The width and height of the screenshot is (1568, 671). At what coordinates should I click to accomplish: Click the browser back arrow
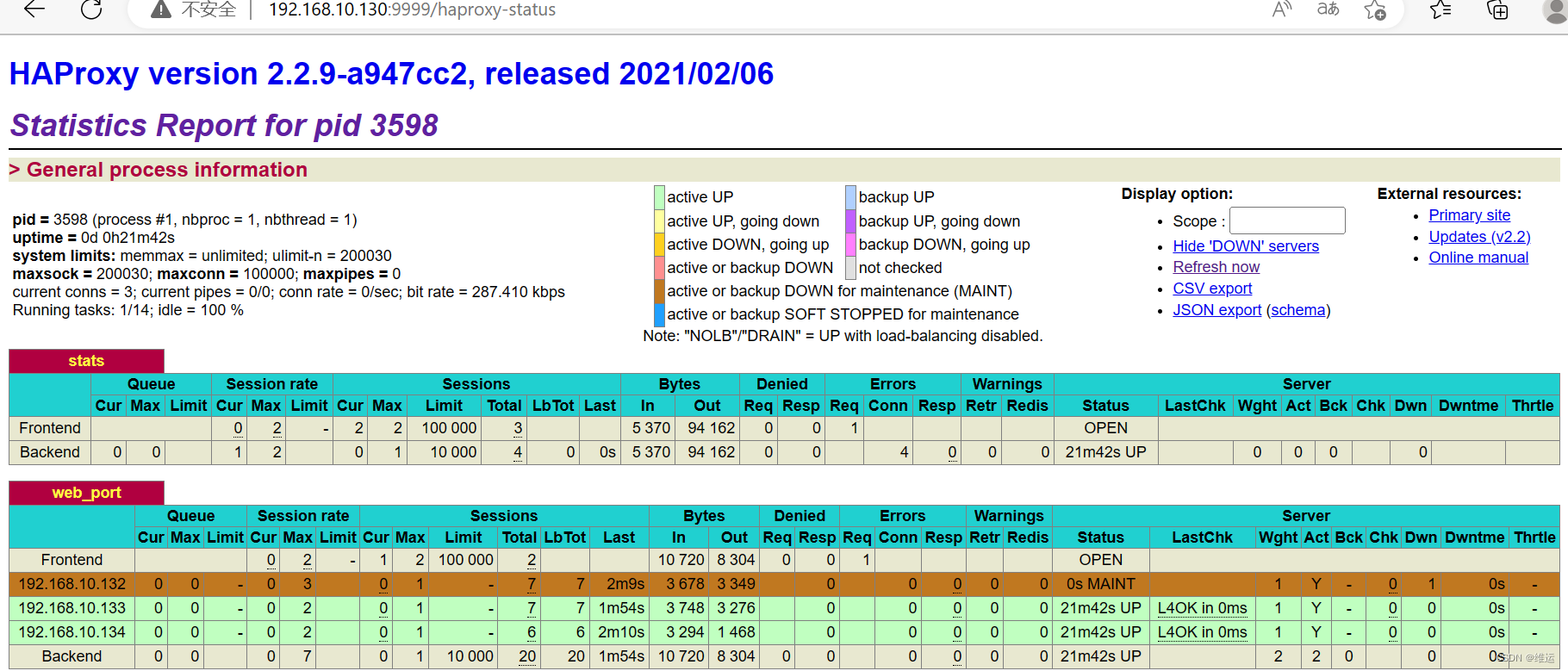coord(34,9)
